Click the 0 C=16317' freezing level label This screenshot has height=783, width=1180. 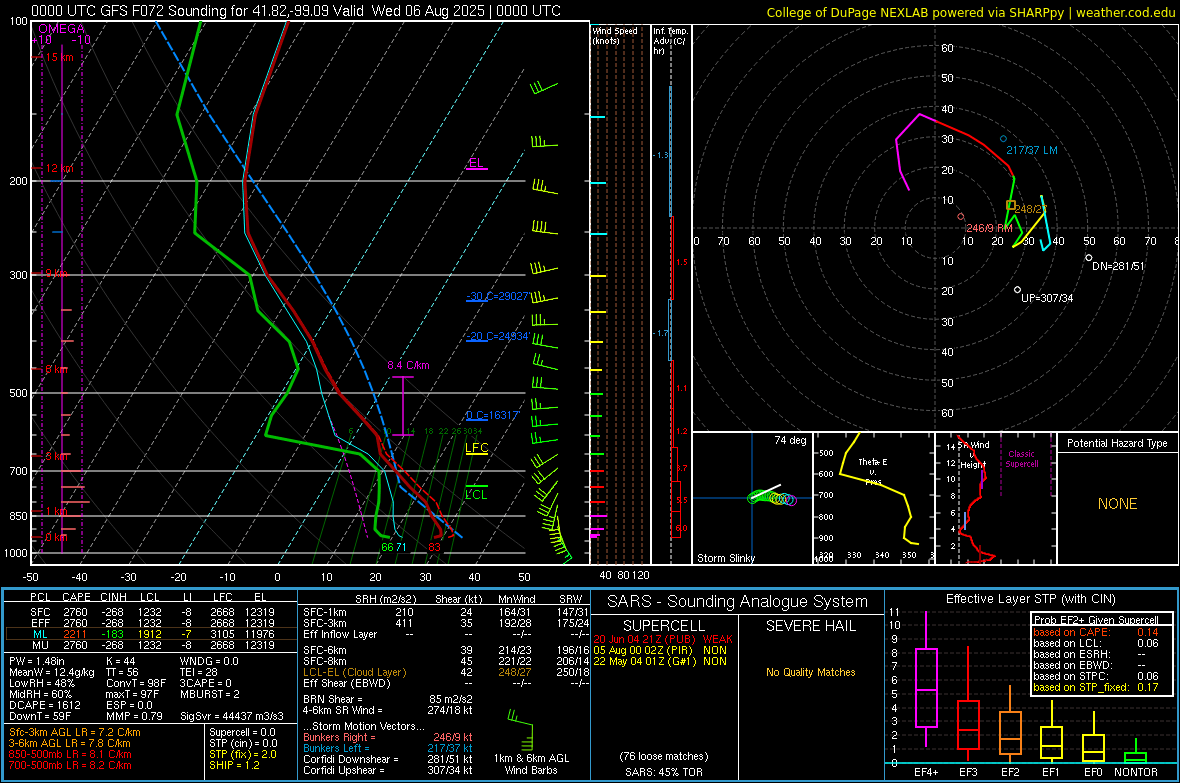(x=492, y=415)
